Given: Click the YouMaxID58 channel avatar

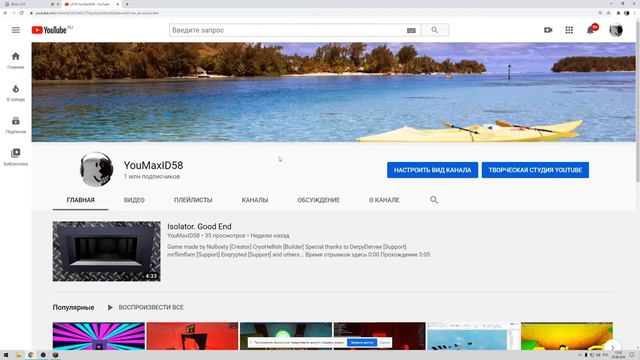Looking at the screenshot, I should (x=96, y=169).
